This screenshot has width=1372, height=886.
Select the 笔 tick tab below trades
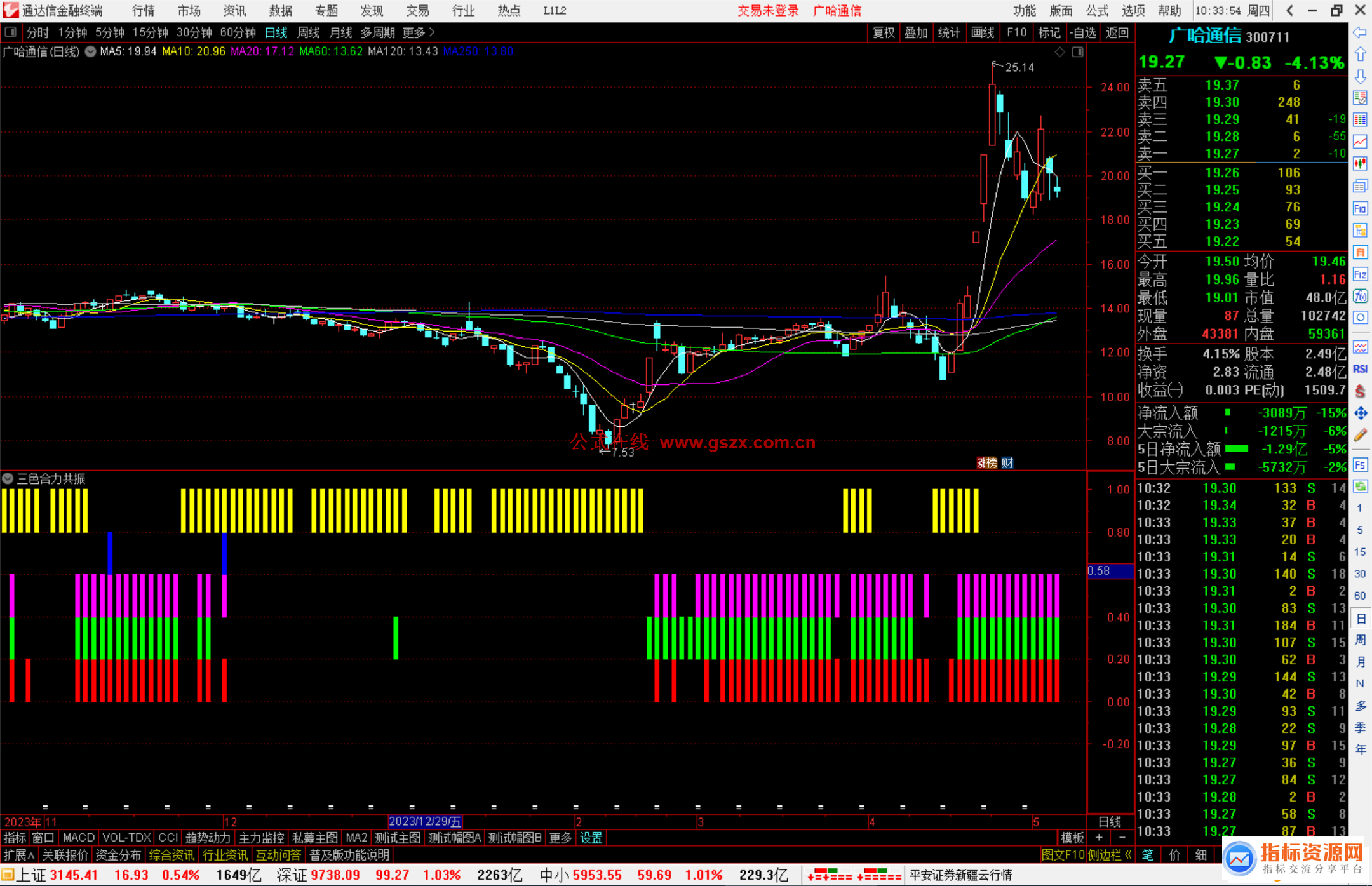point(1147,855)
